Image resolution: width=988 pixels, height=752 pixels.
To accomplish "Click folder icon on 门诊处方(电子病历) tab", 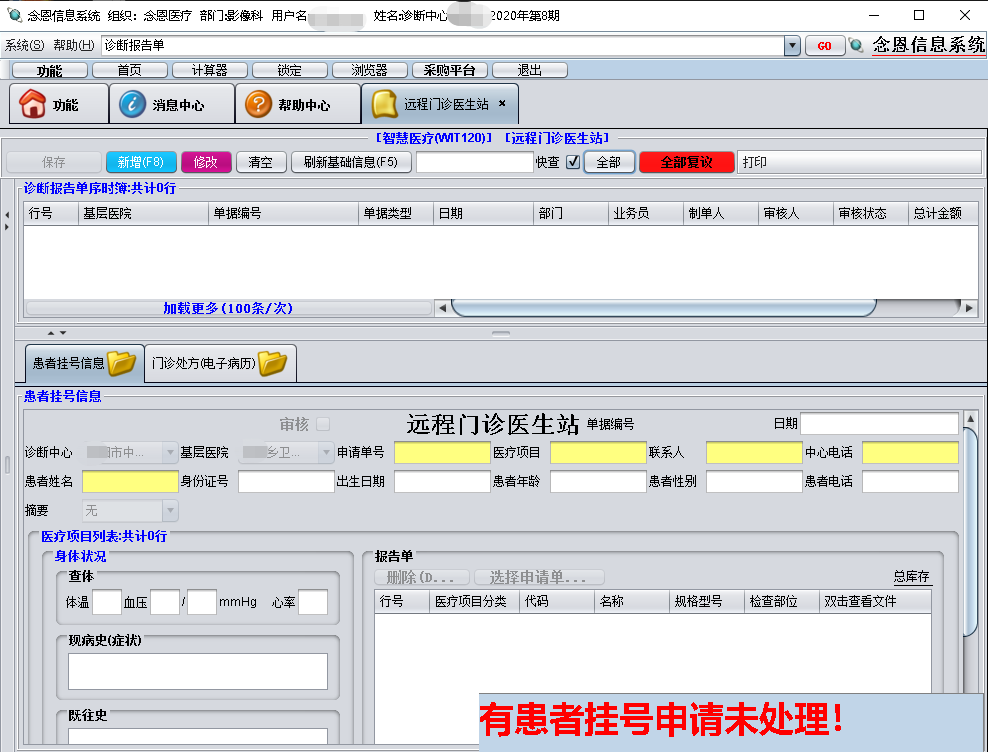I will click(273, 363).
